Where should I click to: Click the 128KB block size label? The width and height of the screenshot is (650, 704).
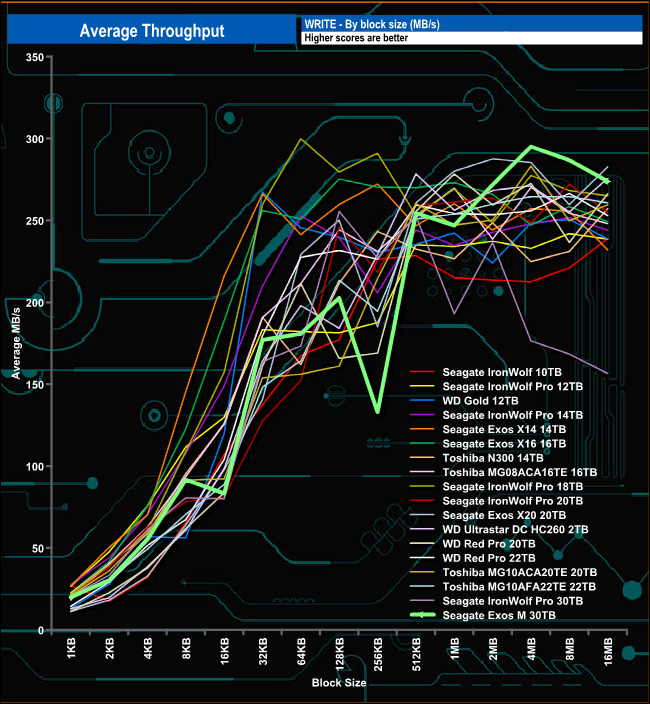point(340,655)
